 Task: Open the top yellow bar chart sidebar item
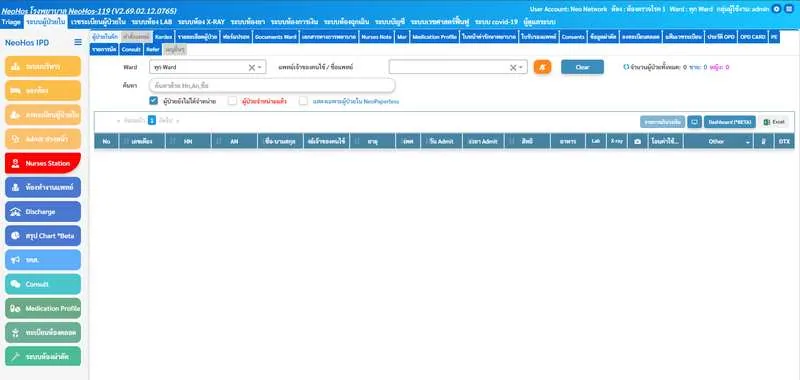(43, 66)
